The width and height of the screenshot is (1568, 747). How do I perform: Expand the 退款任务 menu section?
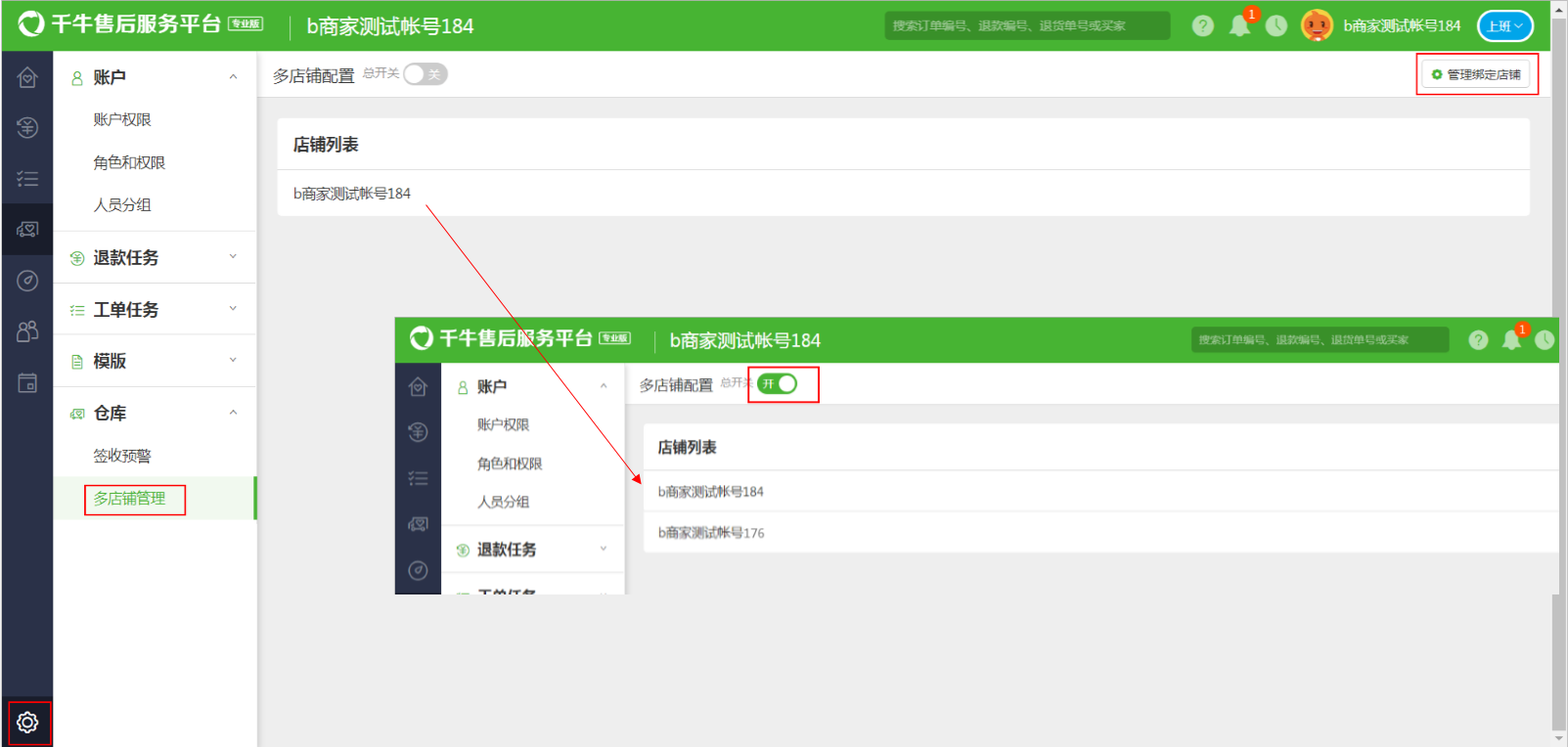click(233, 256)
